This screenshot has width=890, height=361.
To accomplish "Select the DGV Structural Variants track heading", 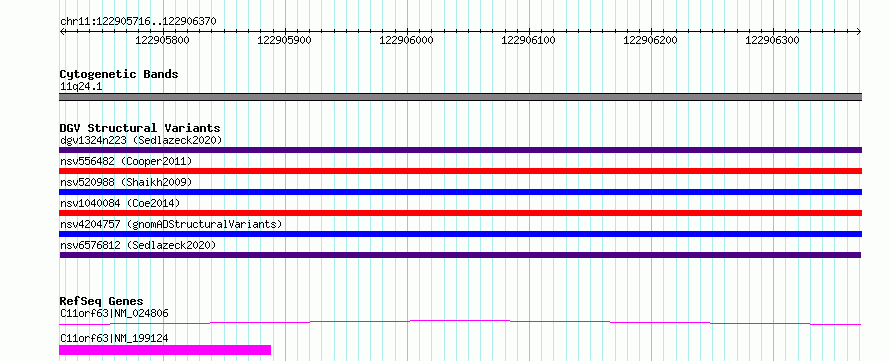I will tap(140, 128).
